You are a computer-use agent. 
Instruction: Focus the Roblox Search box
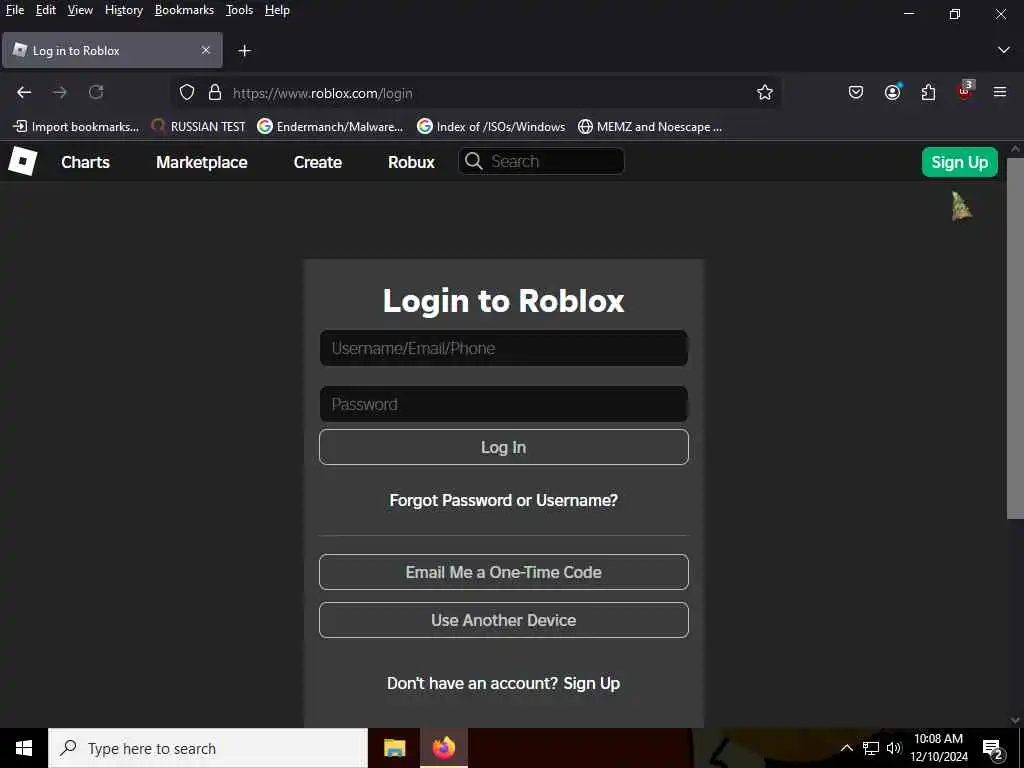(x=541, y=161)
